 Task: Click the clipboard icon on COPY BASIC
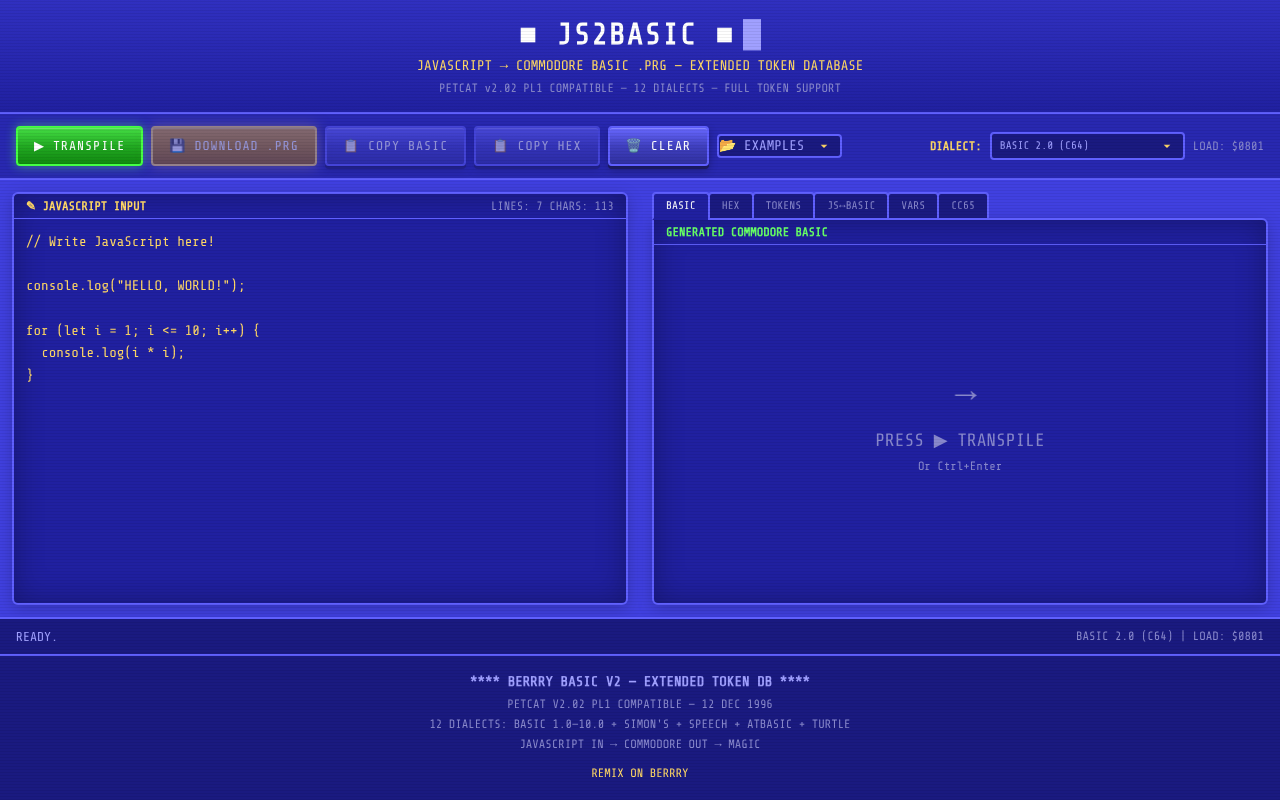(351, 145)
